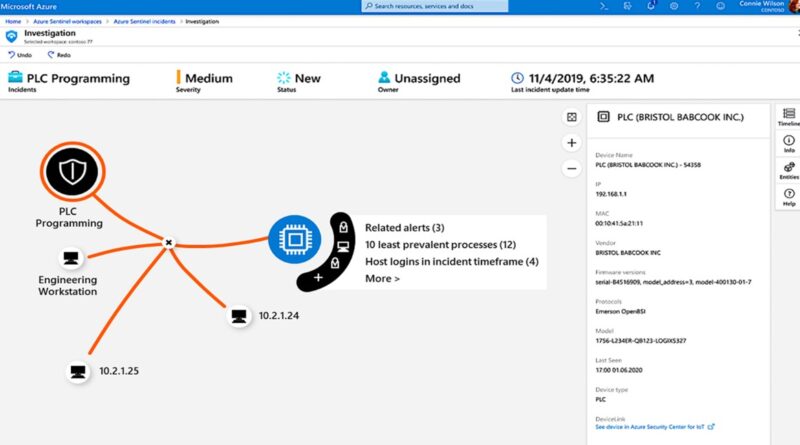
Task: Select the 10.2.1.24 host node
Action: pos(239,316)
